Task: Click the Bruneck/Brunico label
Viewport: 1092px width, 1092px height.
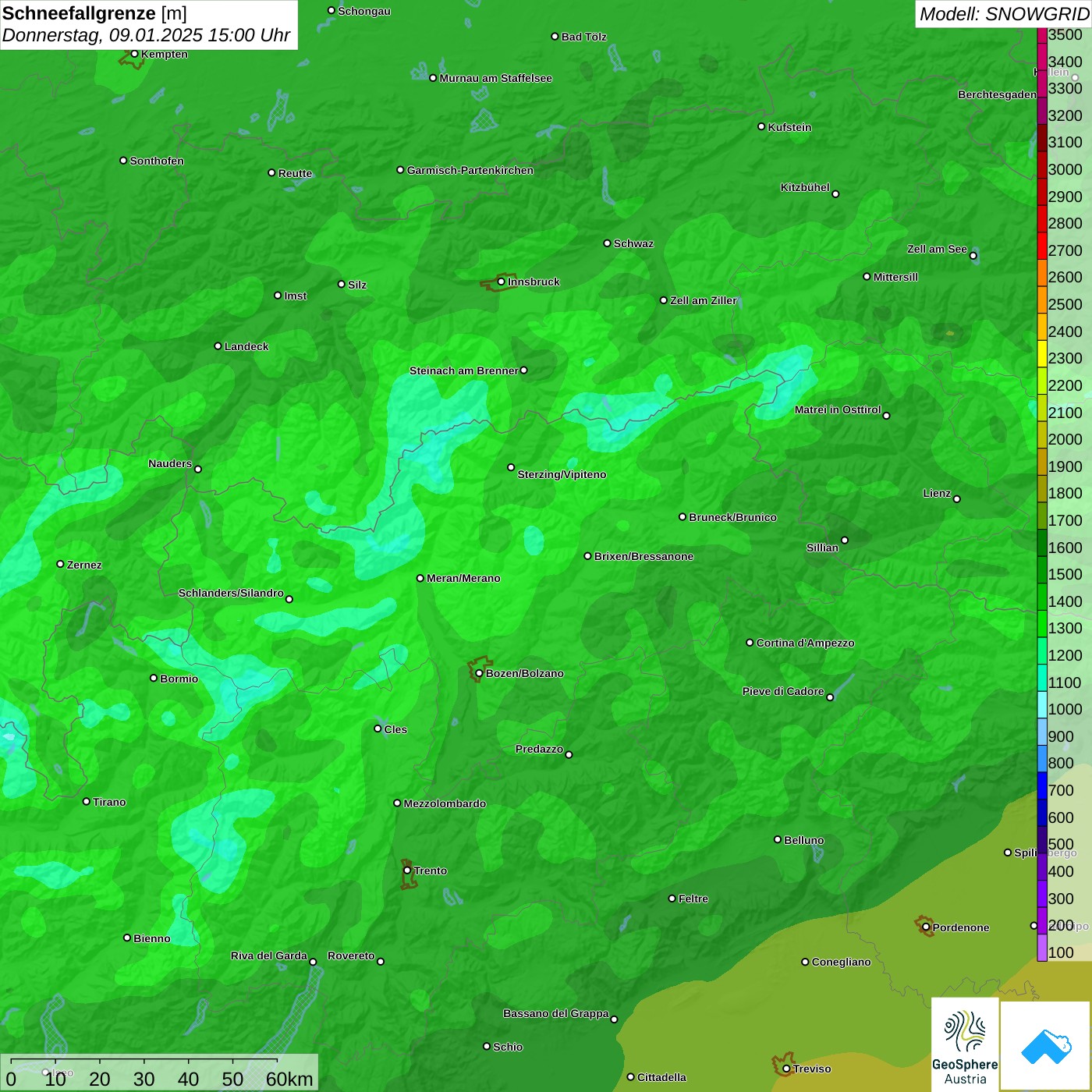Action: pos(733,517)
